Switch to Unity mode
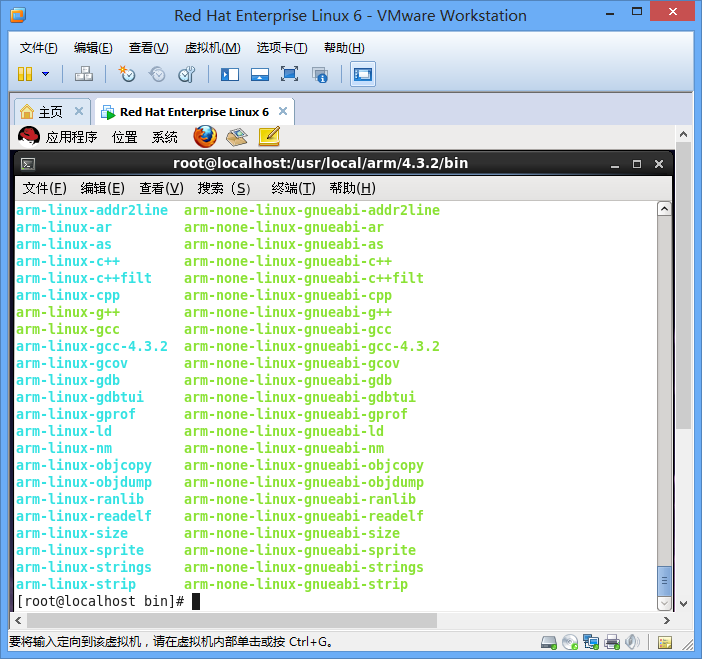This screenshot has width=702, height=659. click(320, 74)
